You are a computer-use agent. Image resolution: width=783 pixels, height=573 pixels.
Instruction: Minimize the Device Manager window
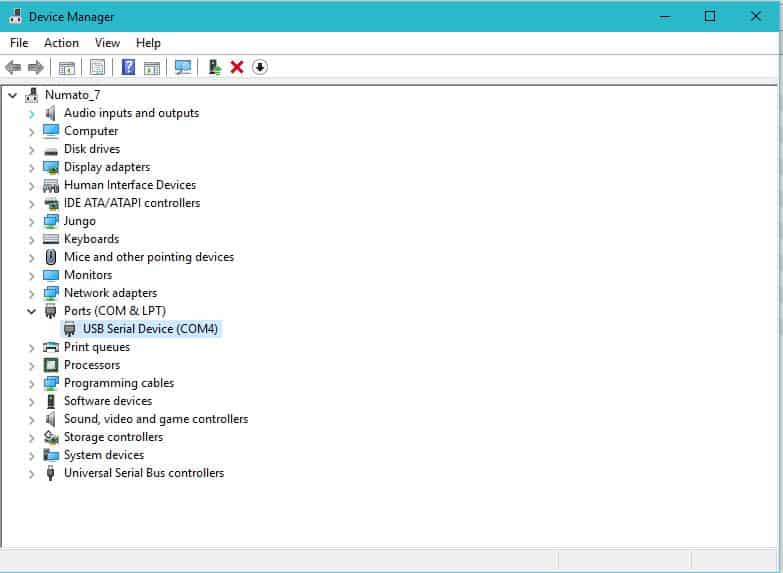point(665,16)
